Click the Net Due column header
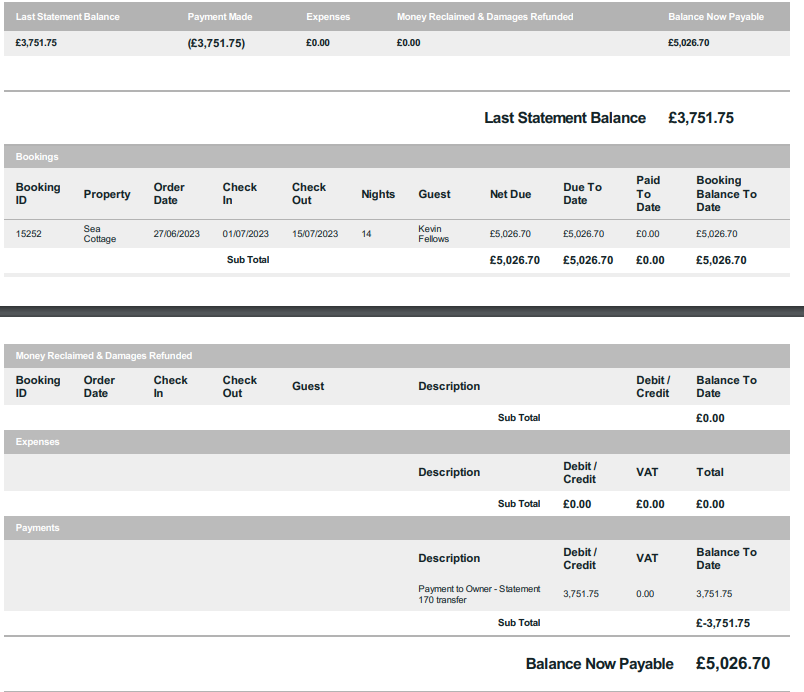Viewport: 804px width, 692px height. point(510,194)
